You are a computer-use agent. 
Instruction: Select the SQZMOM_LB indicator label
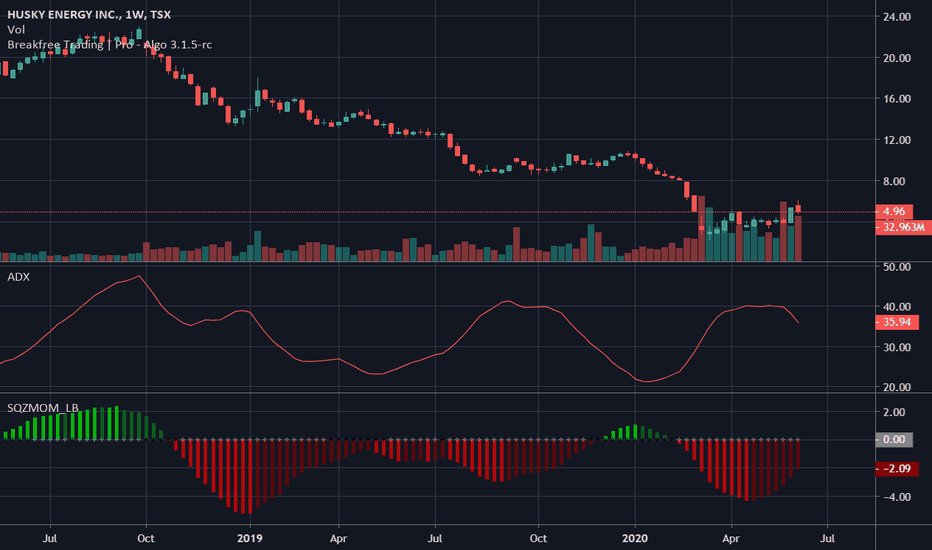click(43, 408)
